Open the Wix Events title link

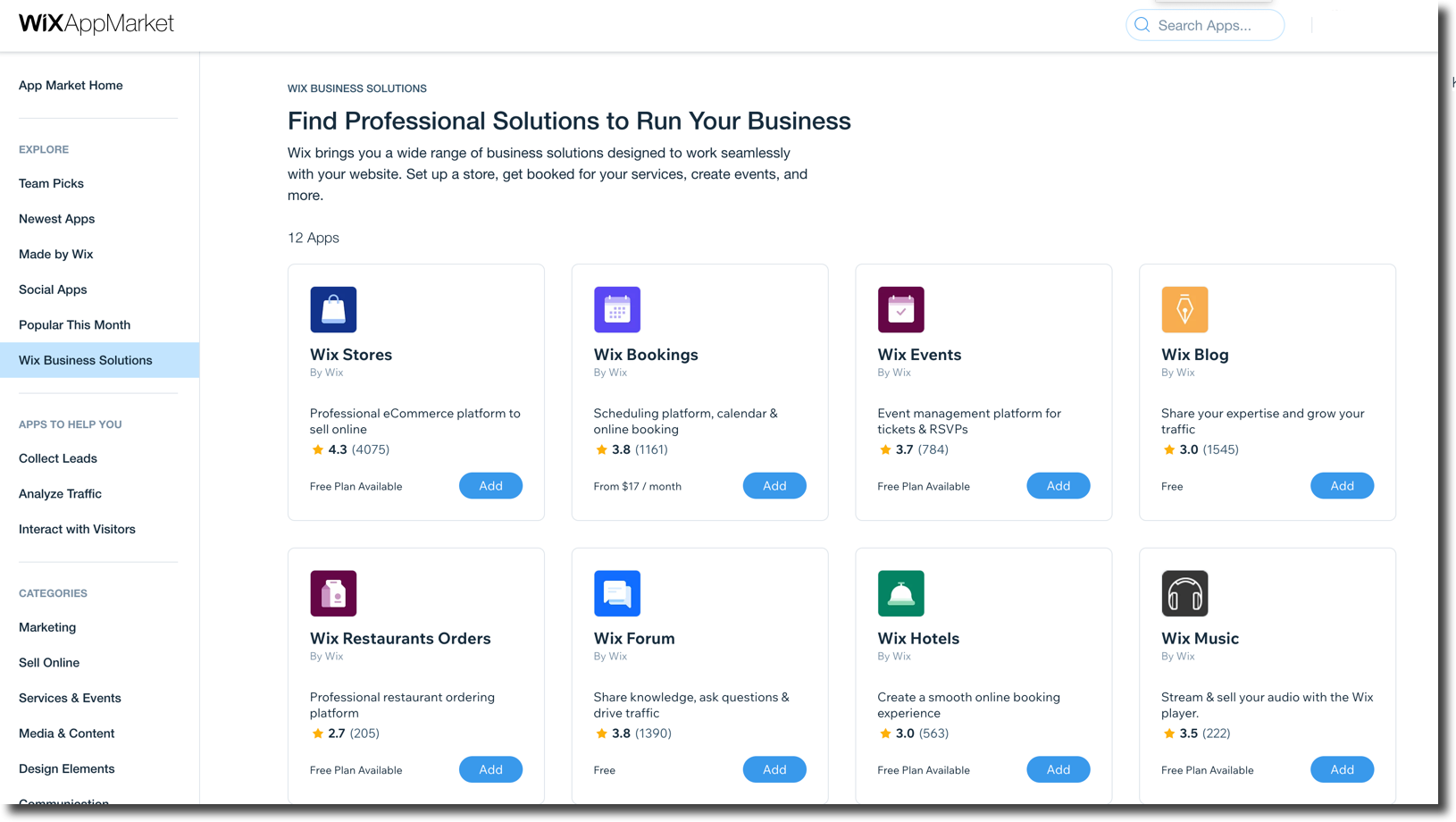pyautogui.click(x=919, y=355)
